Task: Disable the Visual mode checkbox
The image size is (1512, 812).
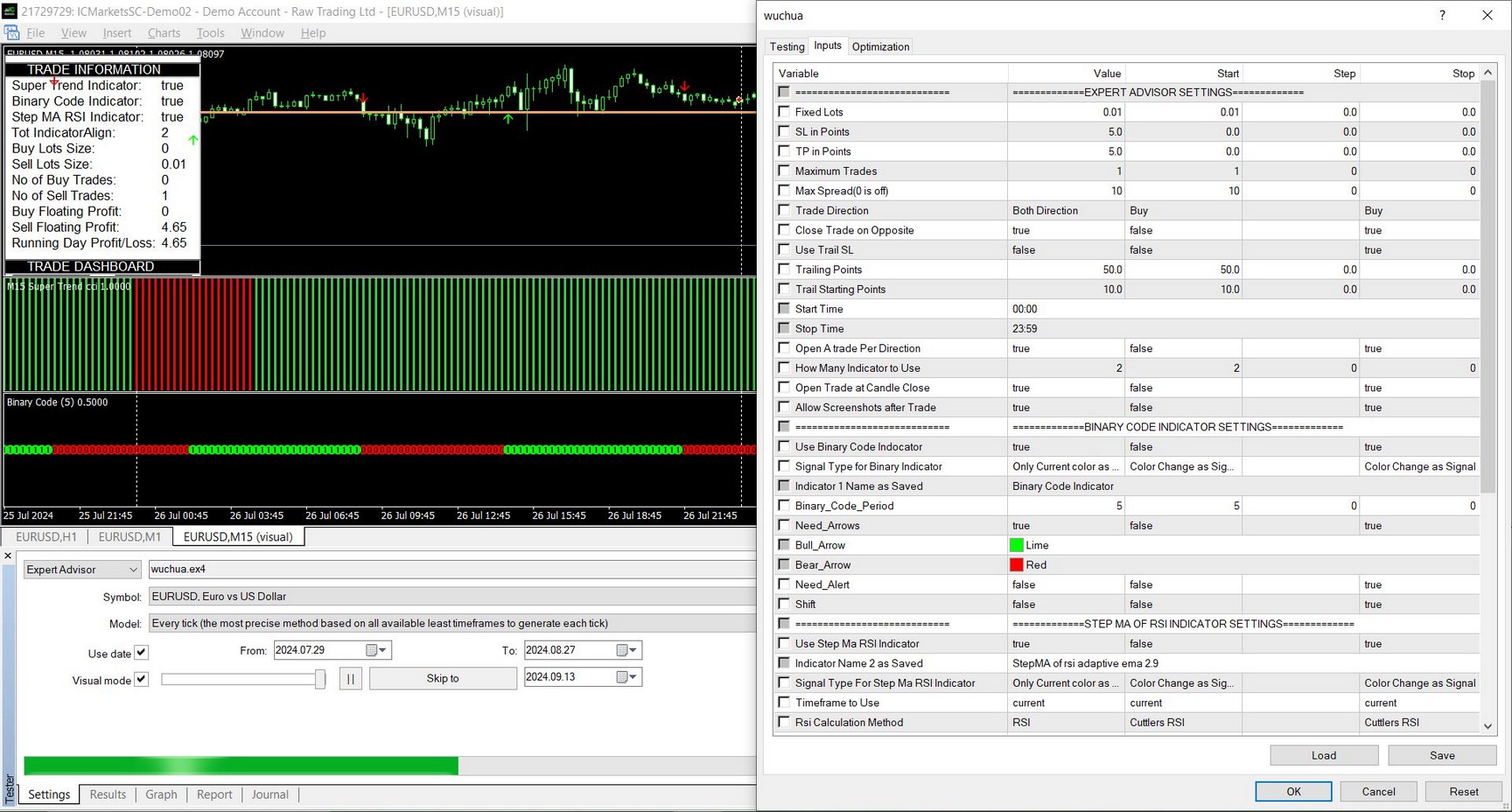Action: [141, 680]
